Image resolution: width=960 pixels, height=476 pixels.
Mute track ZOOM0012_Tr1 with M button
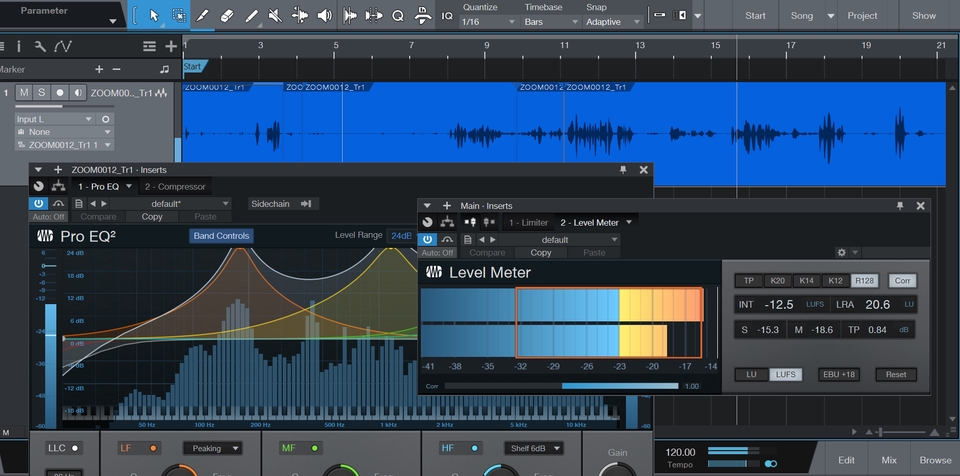pos(24,93)
